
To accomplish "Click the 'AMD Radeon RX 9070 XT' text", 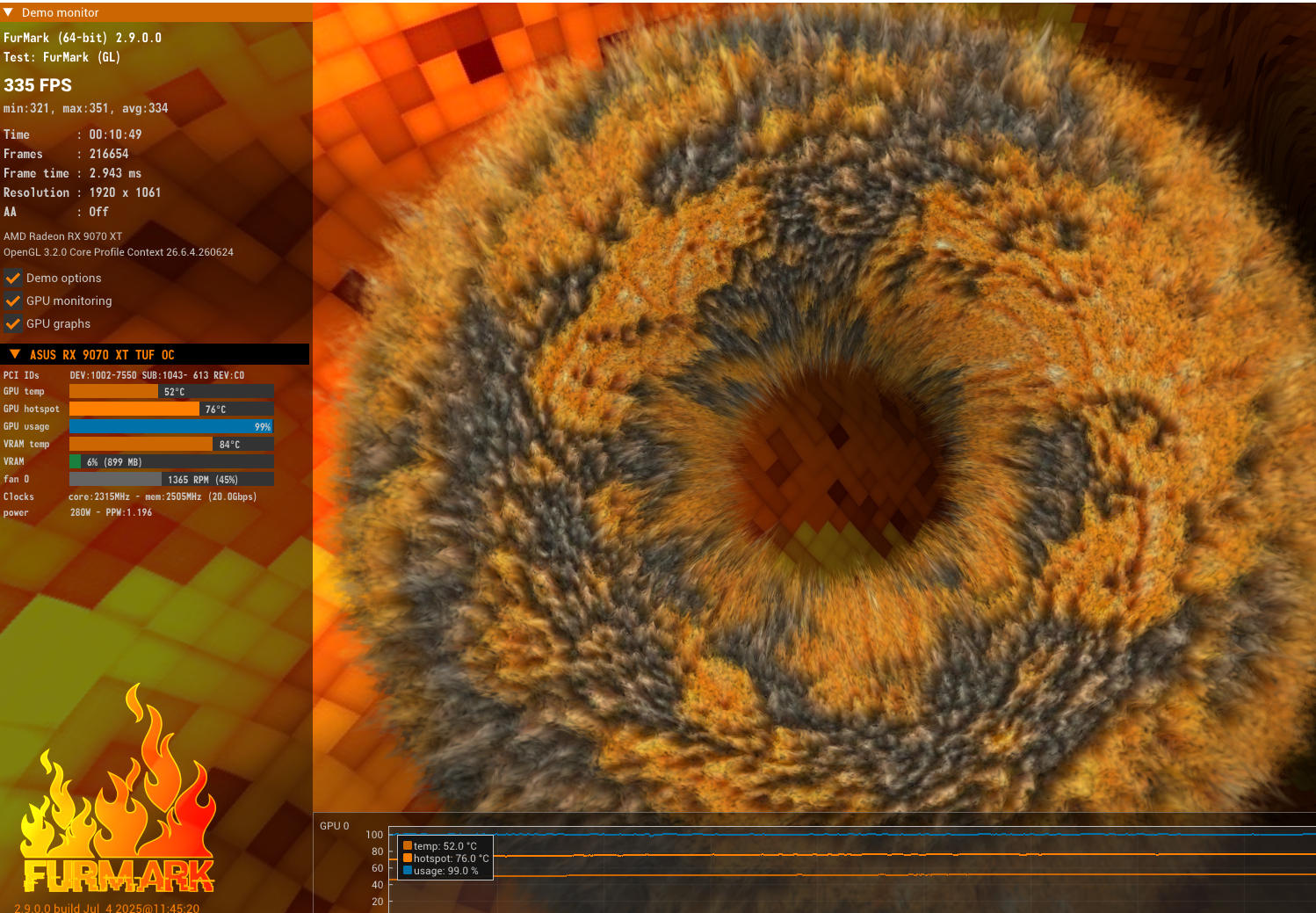I will [x=63, y=236].
